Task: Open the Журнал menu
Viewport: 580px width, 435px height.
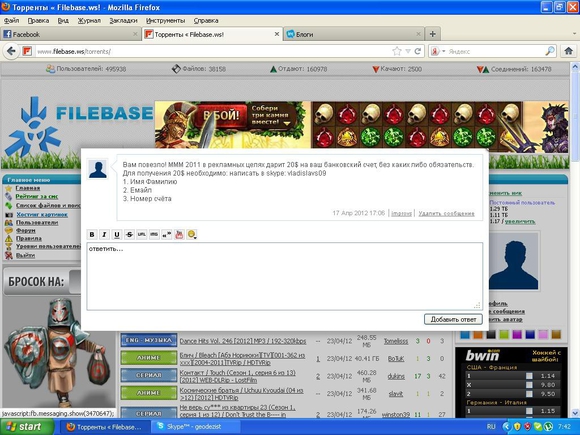Action: (x=89, y=21)
